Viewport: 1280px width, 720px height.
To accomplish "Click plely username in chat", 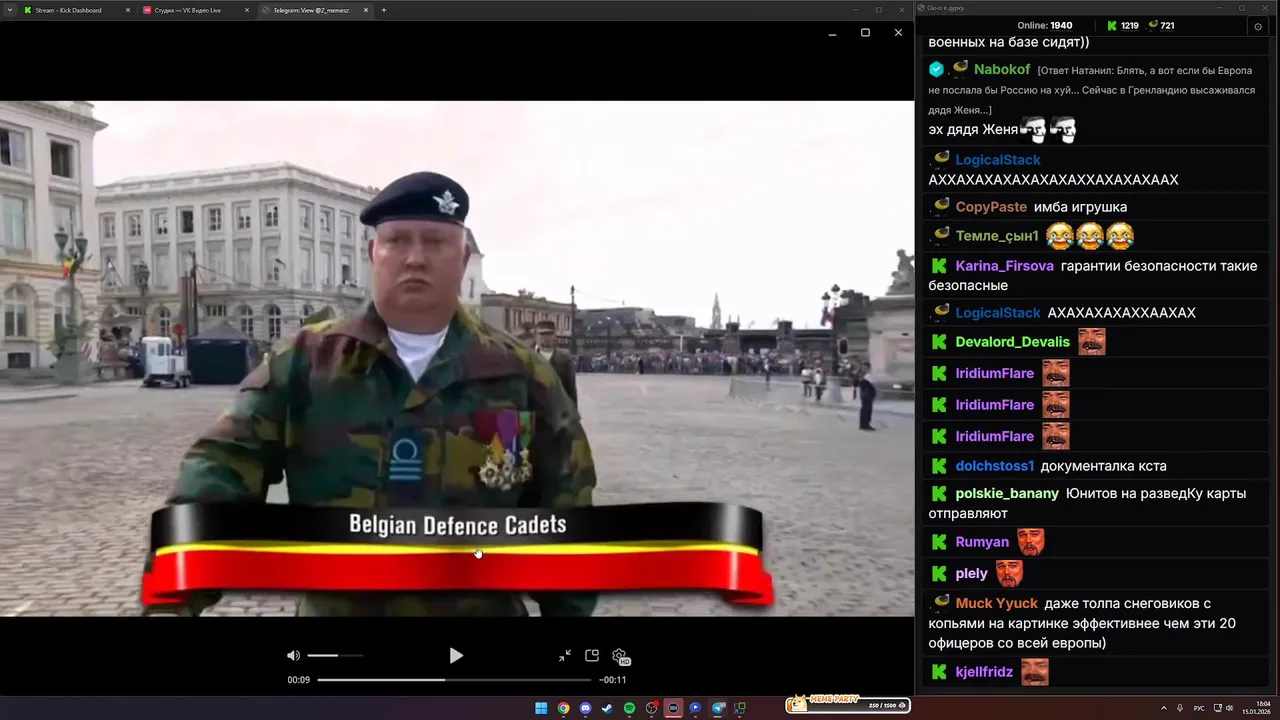I will 971,574.
